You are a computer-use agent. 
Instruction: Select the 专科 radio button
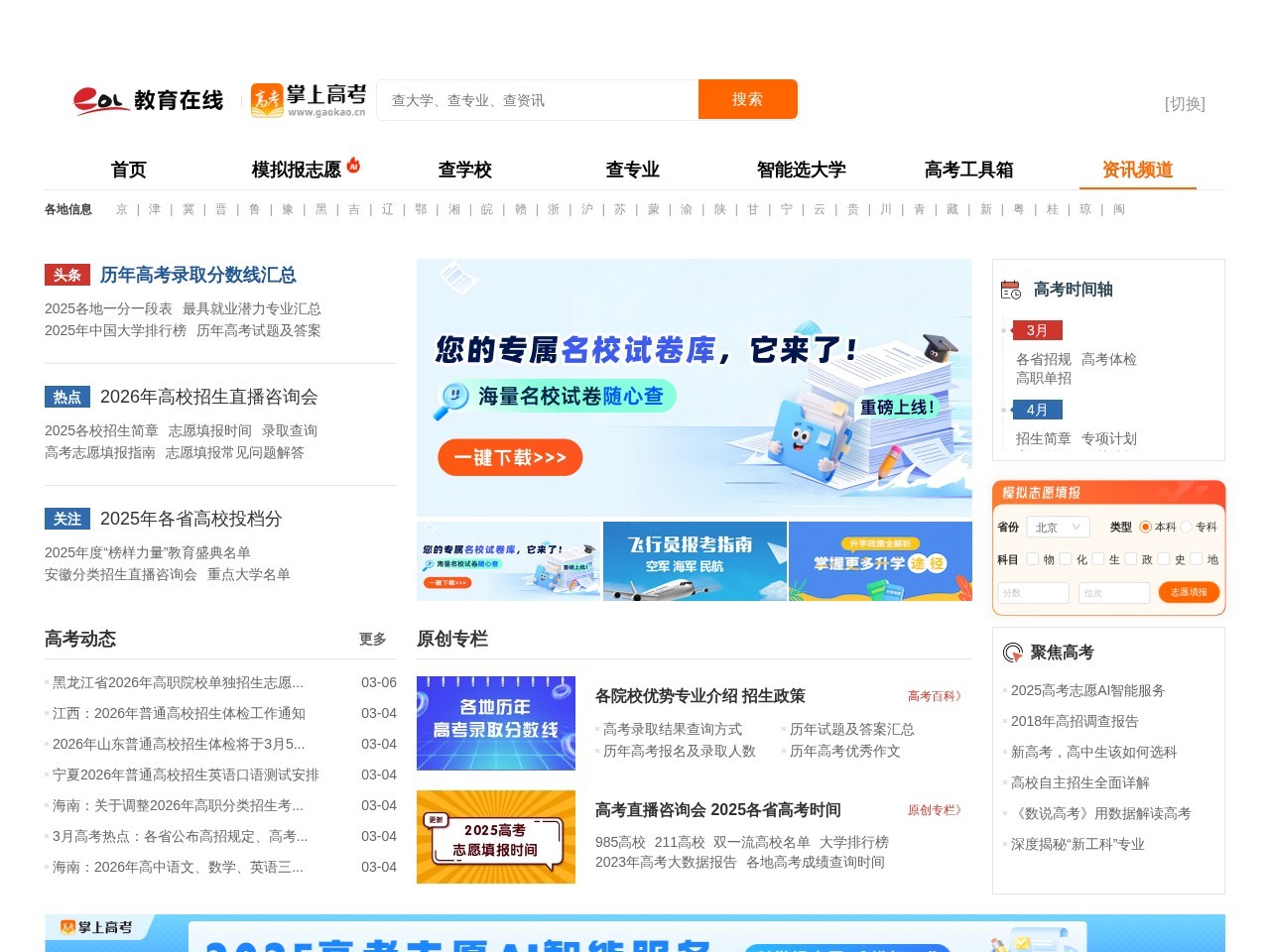(x=1188, y=527)
